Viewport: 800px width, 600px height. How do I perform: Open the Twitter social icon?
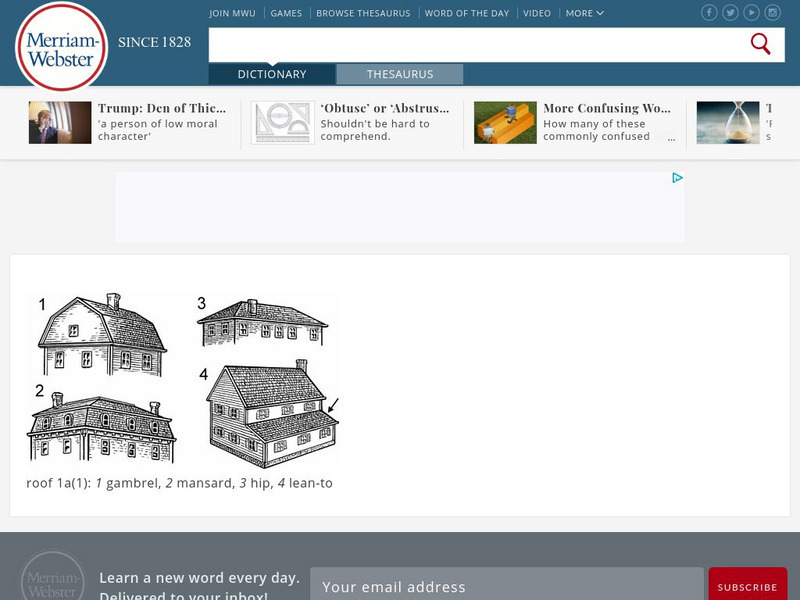point(730,12)
